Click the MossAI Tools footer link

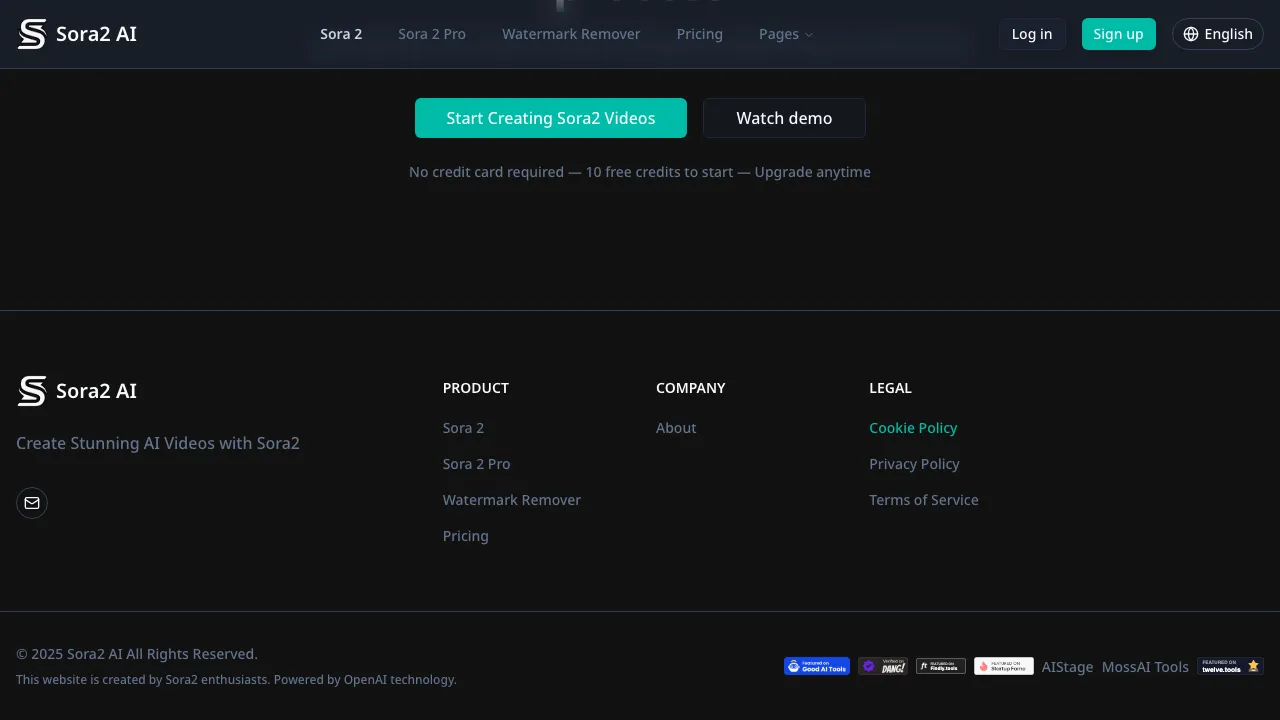coord(1145,666)
